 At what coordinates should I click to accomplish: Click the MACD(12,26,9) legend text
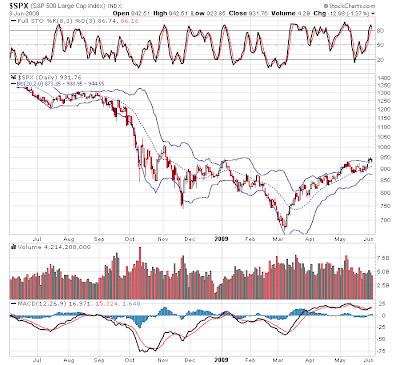point(41,304)
